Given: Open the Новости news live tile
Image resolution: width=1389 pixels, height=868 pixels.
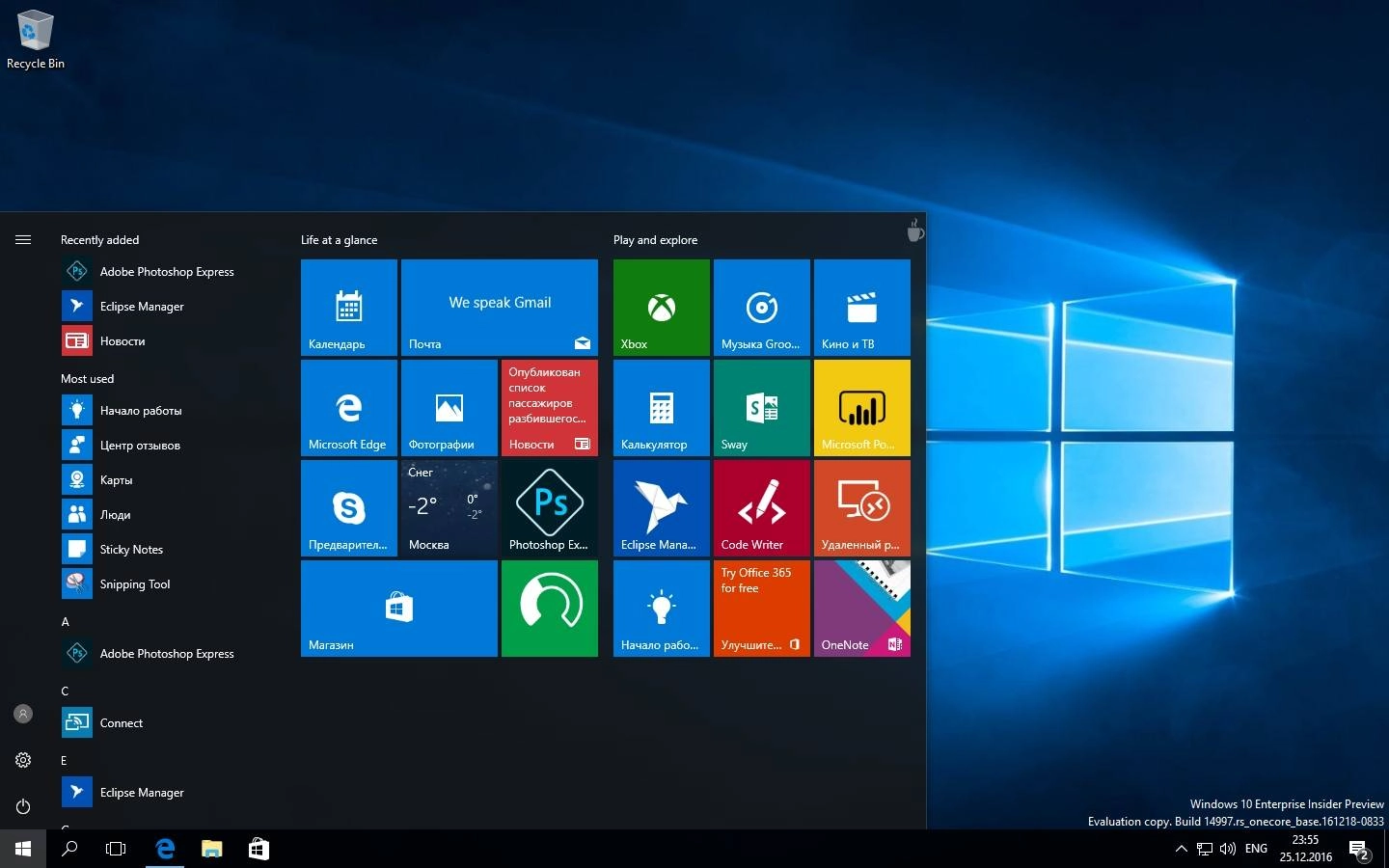Looking at the screenshot, I should (550, 408).
